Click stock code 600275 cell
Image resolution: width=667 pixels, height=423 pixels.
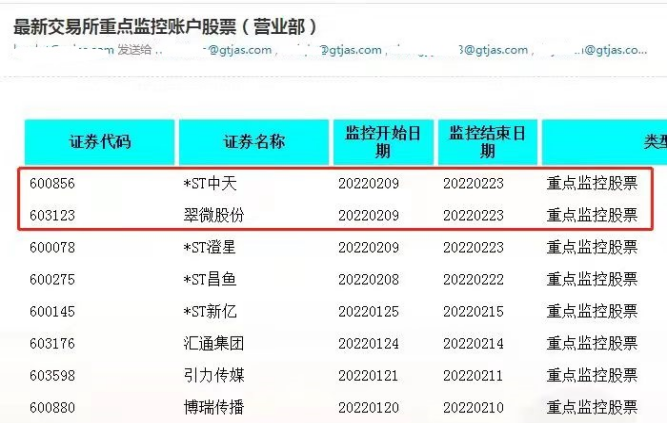tap(53, 279)
